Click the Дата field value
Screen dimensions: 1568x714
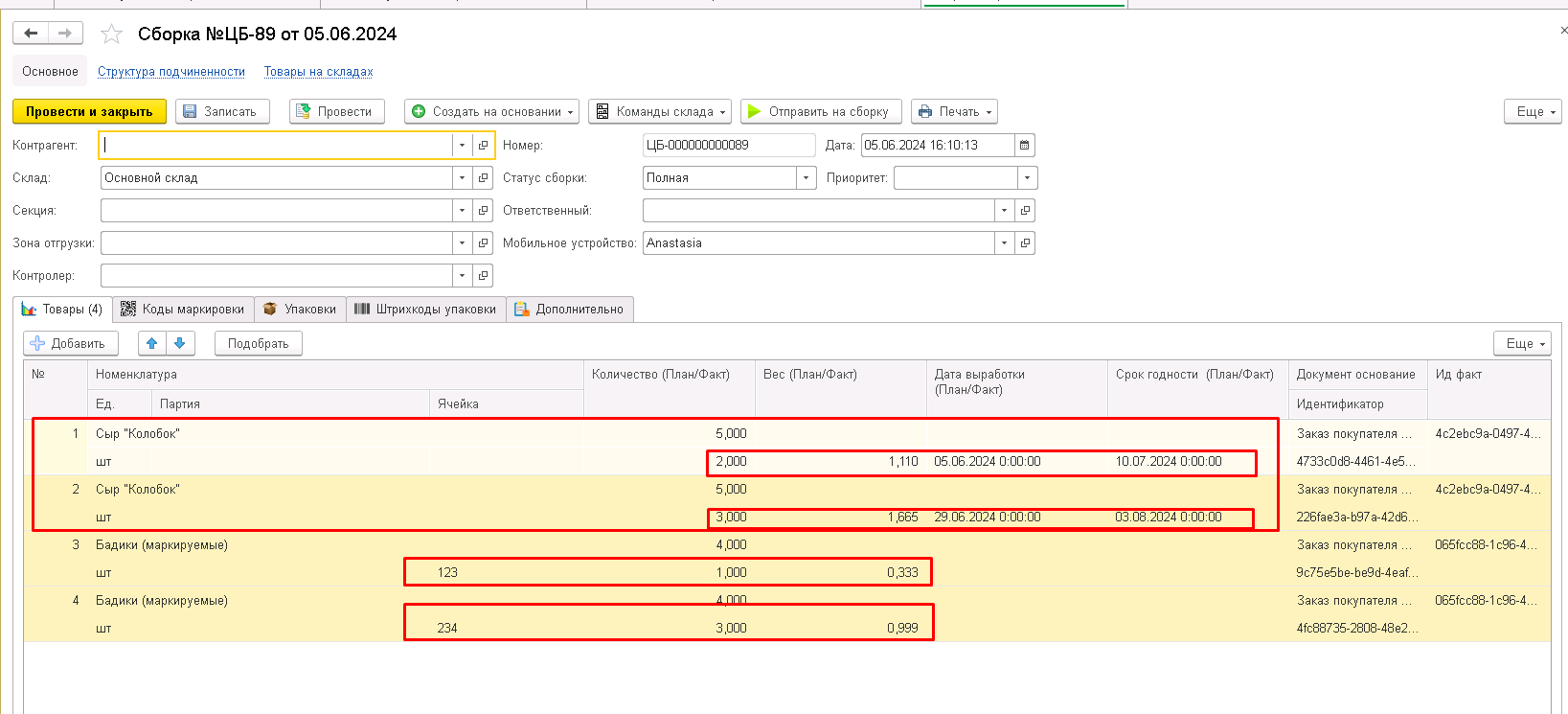[937, 146]
